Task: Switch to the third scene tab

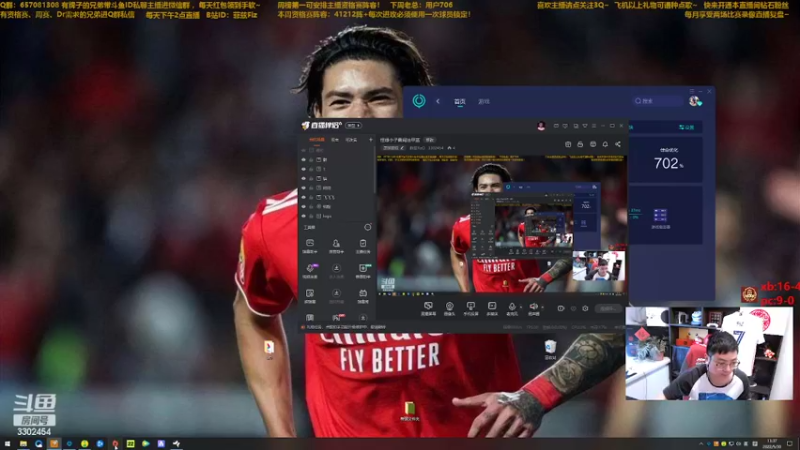Action: click(x=352, y=139)
